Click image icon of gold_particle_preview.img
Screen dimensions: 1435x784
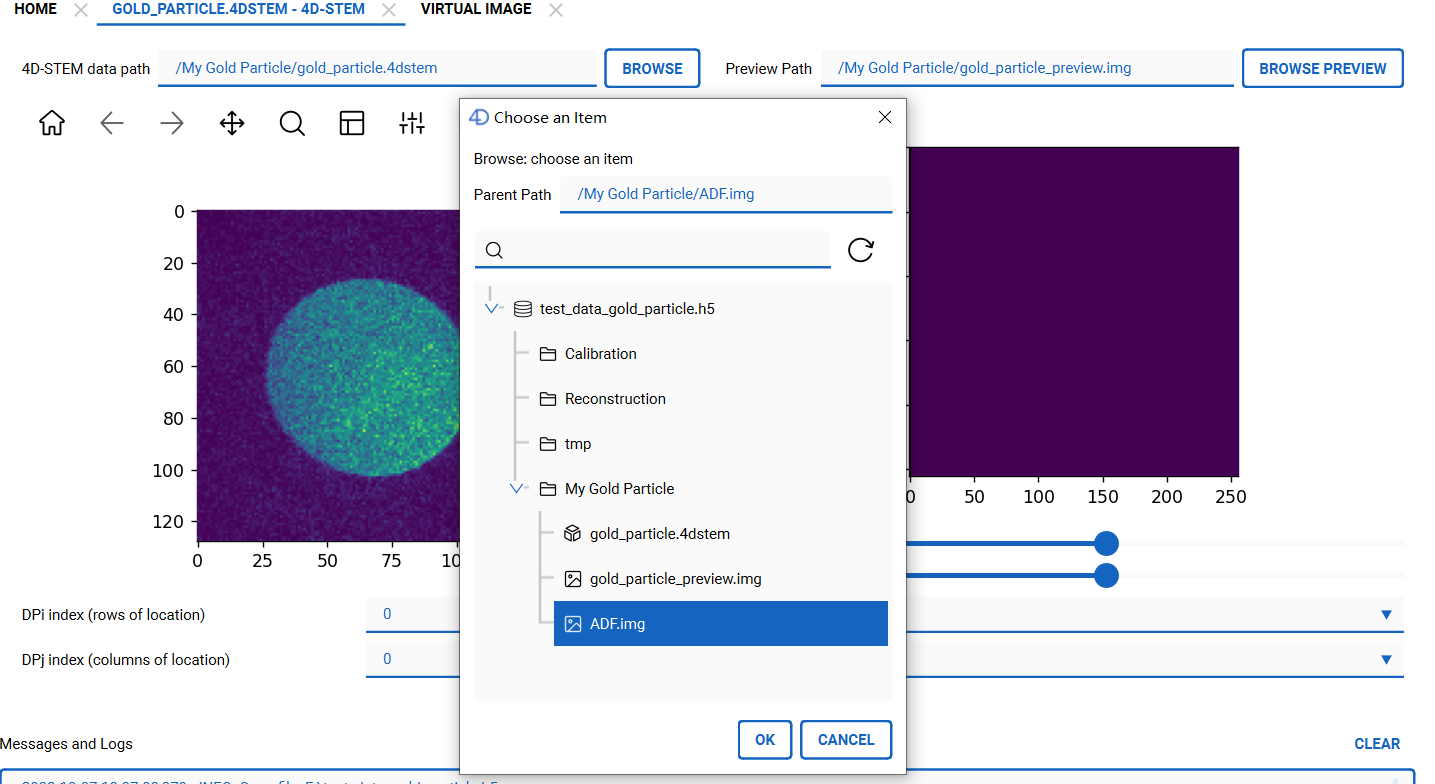(x=573, y=579)
